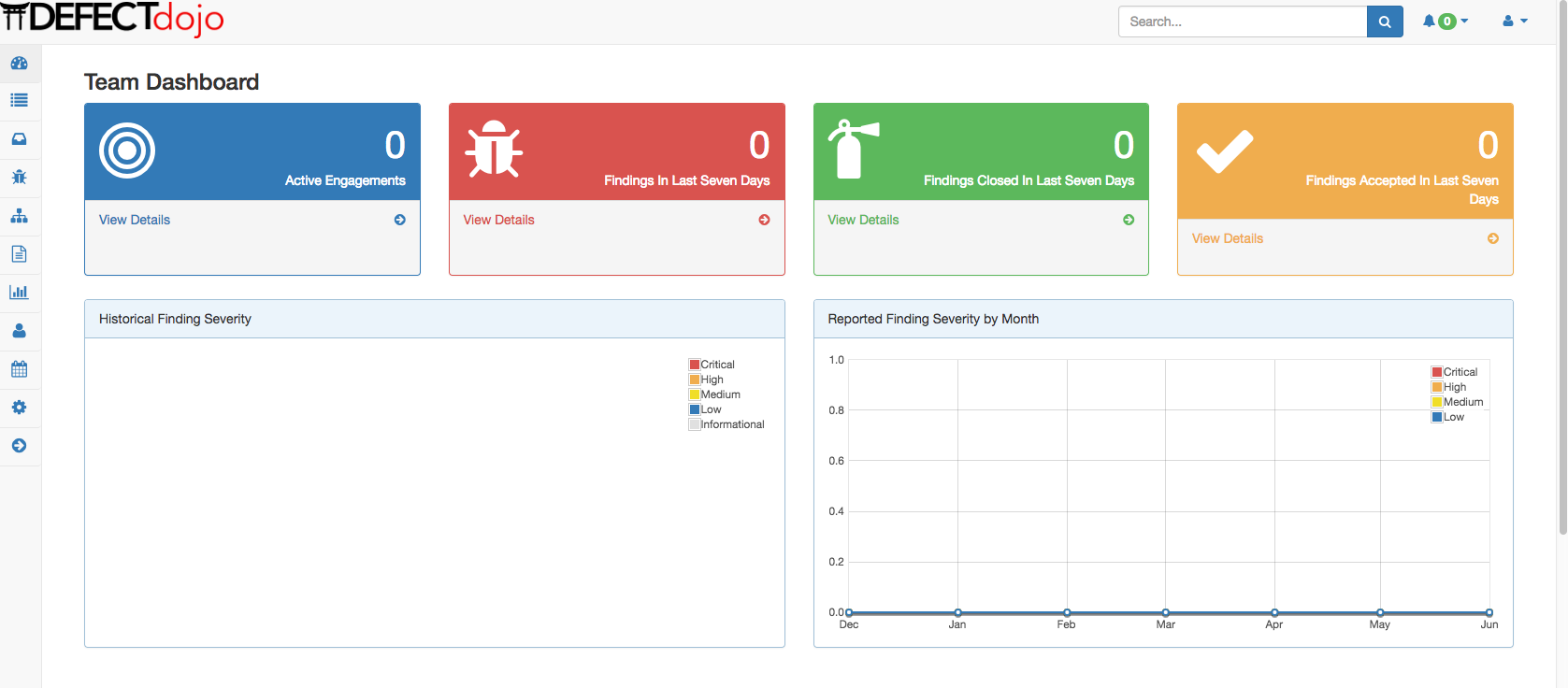Expand the user account dropdown menu
Image resolution: width=1568 pixels, height=688 pixels.
[x=1515, y=21]
